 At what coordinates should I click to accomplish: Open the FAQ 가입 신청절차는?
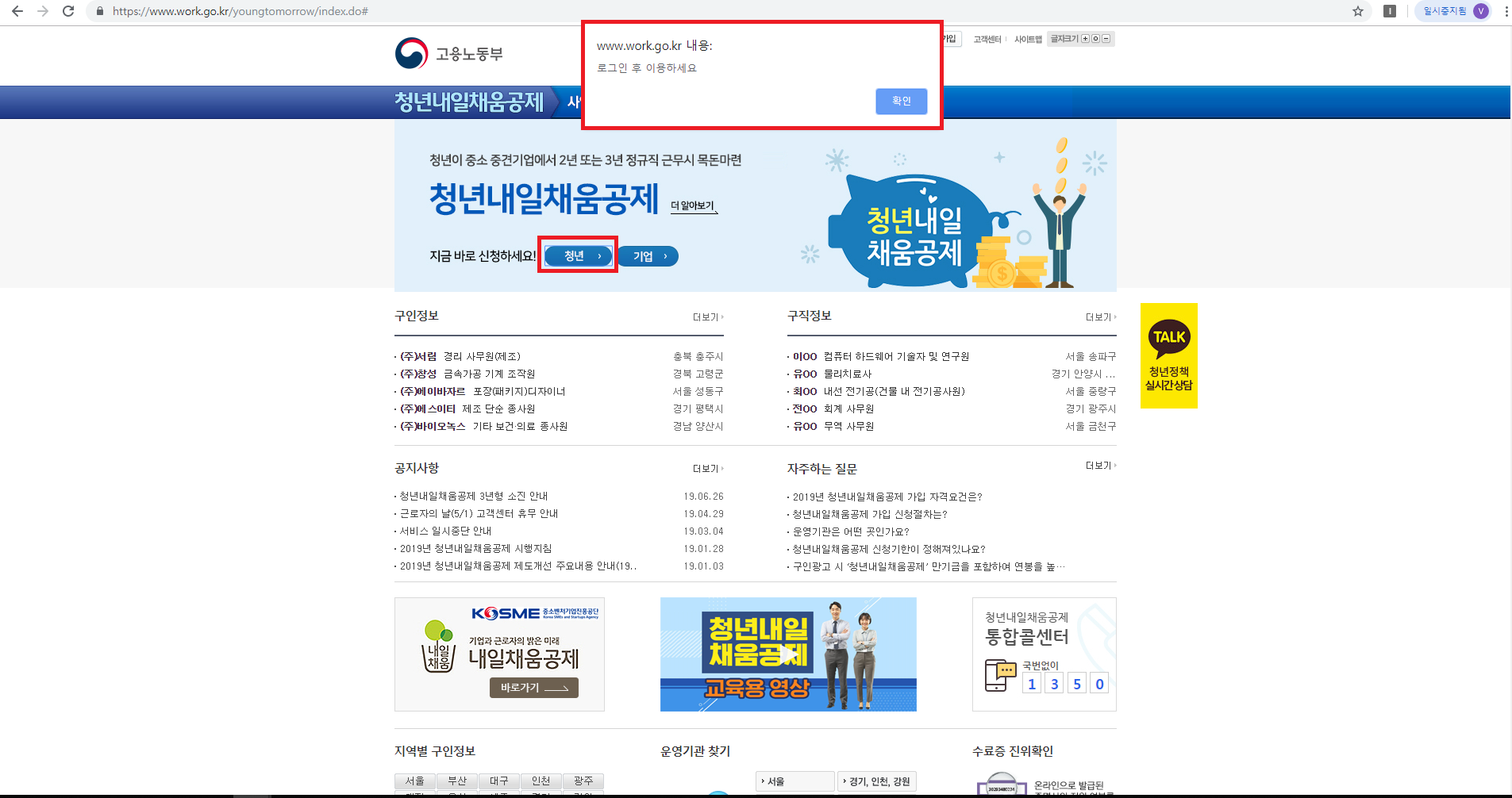[870, 514]
